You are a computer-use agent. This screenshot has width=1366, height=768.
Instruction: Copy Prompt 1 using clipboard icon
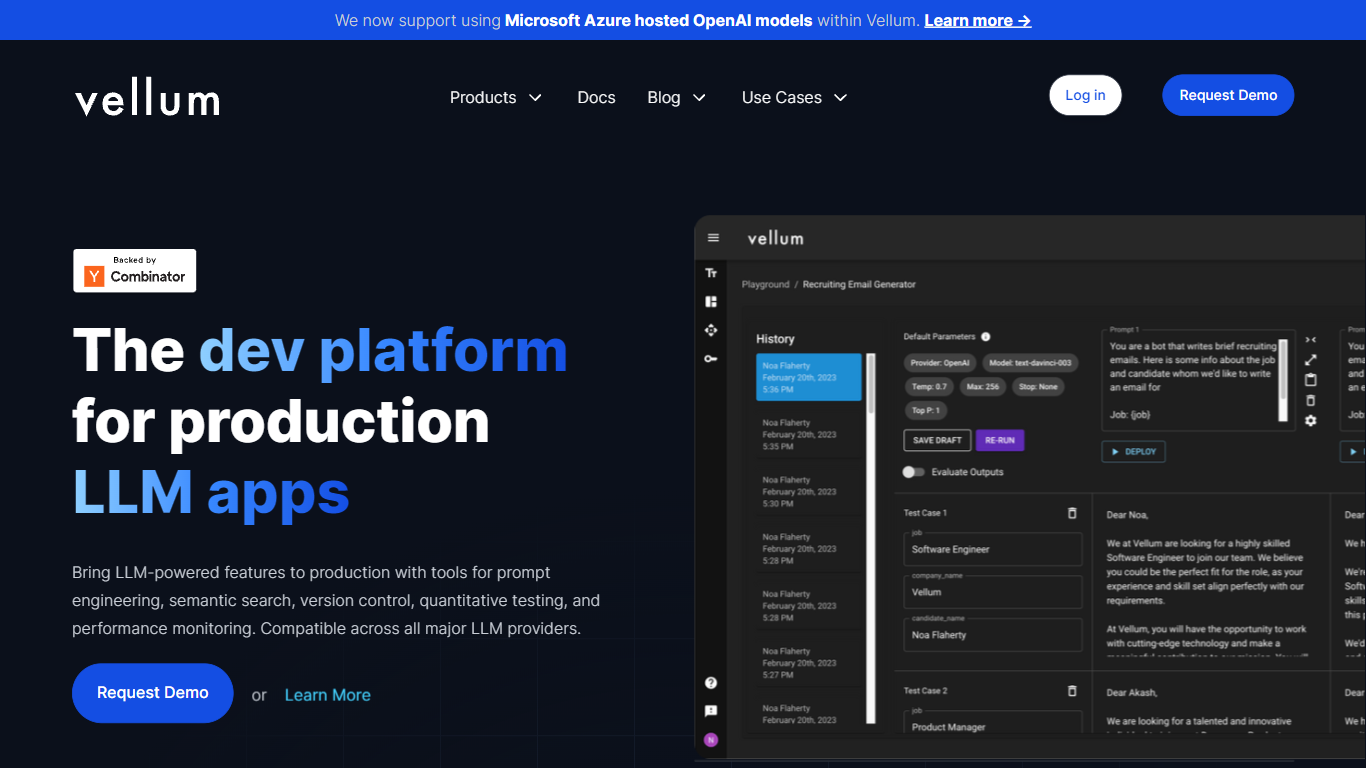point(1311,380)
